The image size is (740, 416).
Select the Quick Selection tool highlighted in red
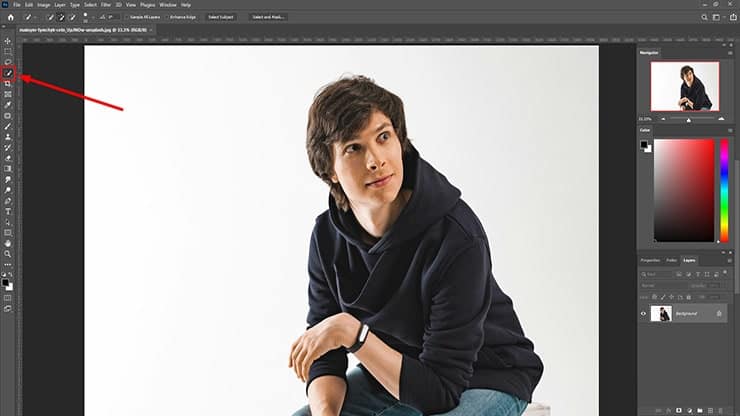click(x=8, y=73)
